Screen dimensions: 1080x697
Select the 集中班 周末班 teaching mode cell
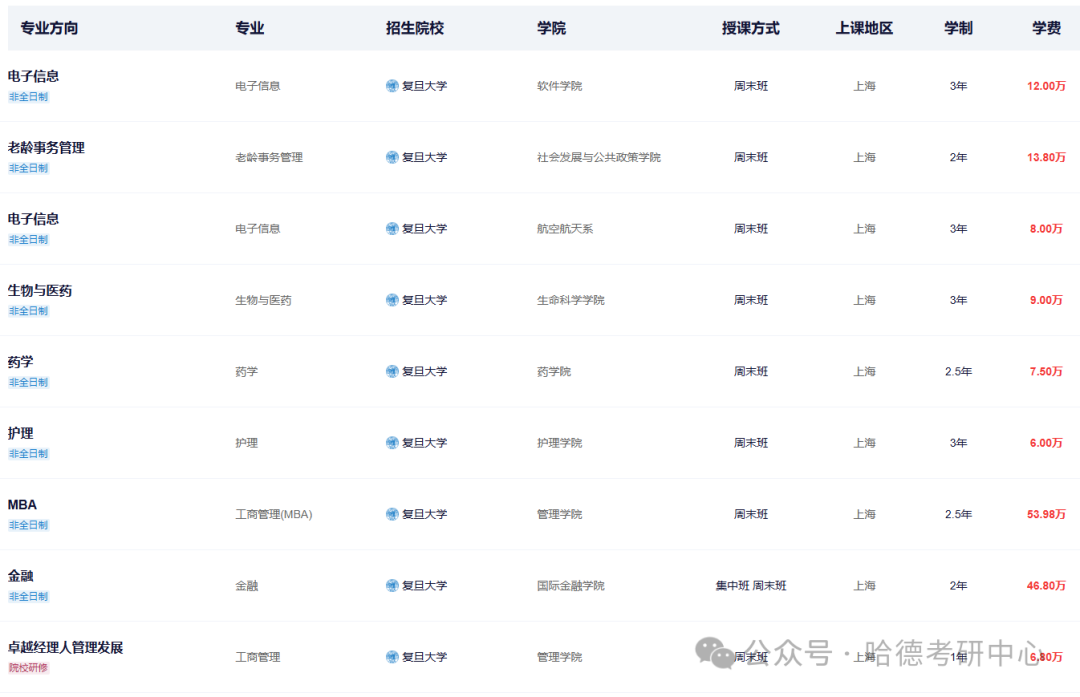tap(751, 586)
